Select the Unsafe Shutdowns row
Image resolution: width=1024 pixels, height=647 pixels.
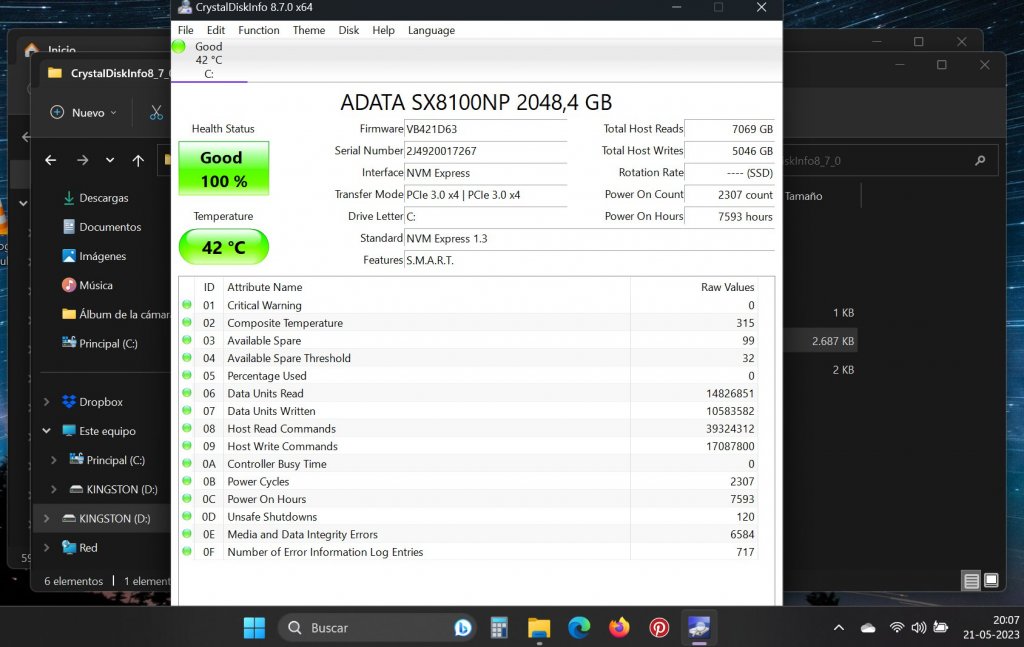(x=469, y=516)
